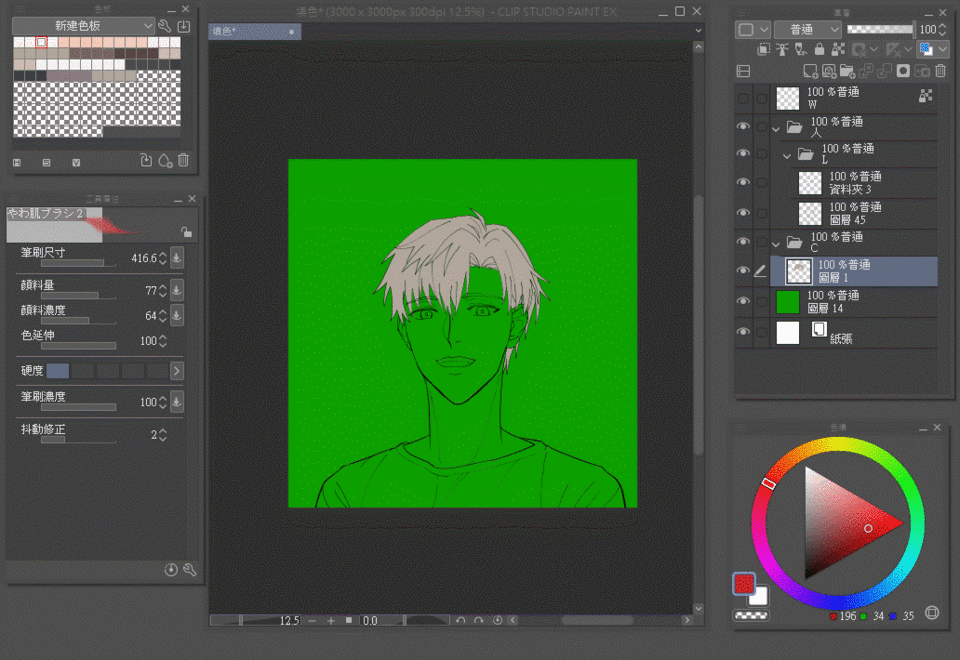Toggle visibility of the 紙張 paper layer
Screen dimensions: 960x660
(742, 333)
